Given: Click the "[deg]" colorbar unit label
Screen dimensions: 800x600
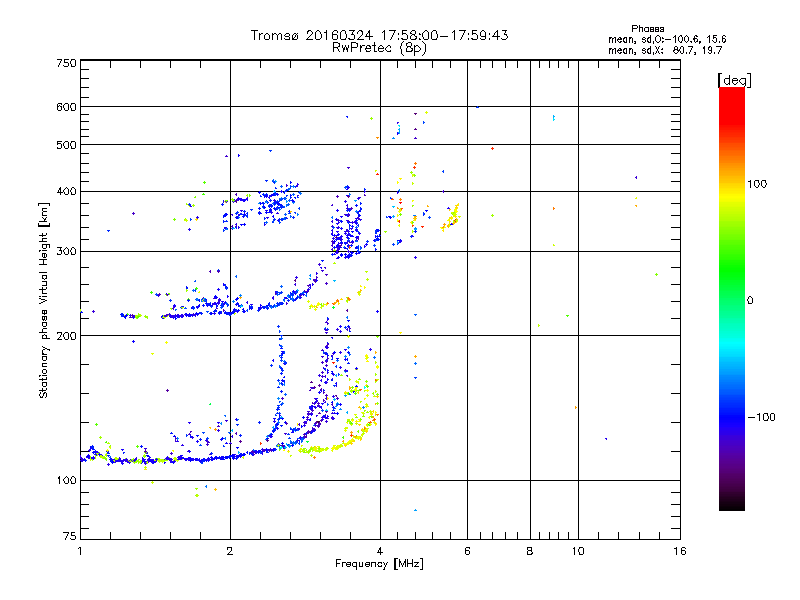Looking at the screenshot, I should click(x=734, y=80).
